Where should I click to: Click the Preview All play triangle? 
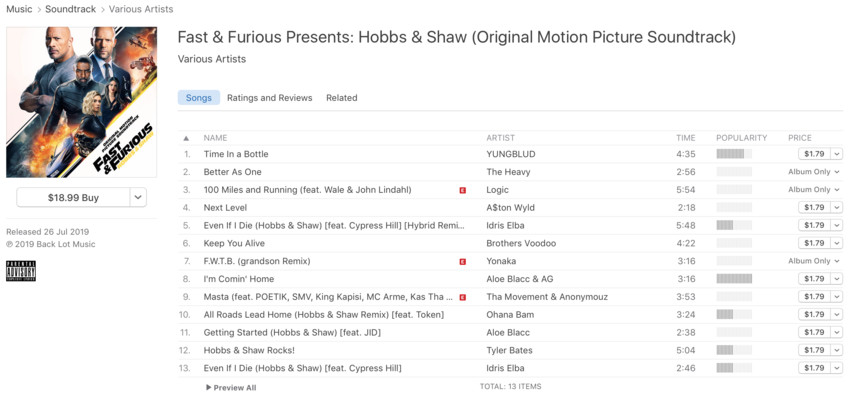[209, 388]
